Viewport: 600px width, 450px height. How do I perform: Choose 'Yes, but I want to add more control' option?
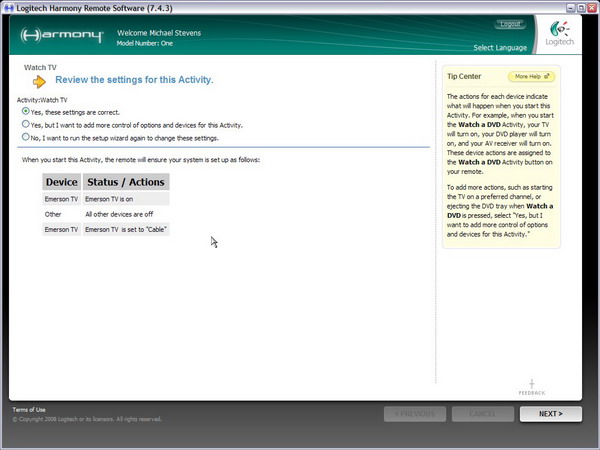pyautogui.click(x=26, y=124)
